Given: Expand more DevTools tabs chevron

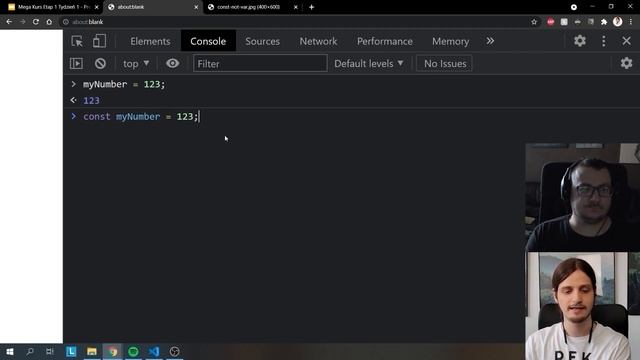Looking at the screenshot, I should coord(490,41).
